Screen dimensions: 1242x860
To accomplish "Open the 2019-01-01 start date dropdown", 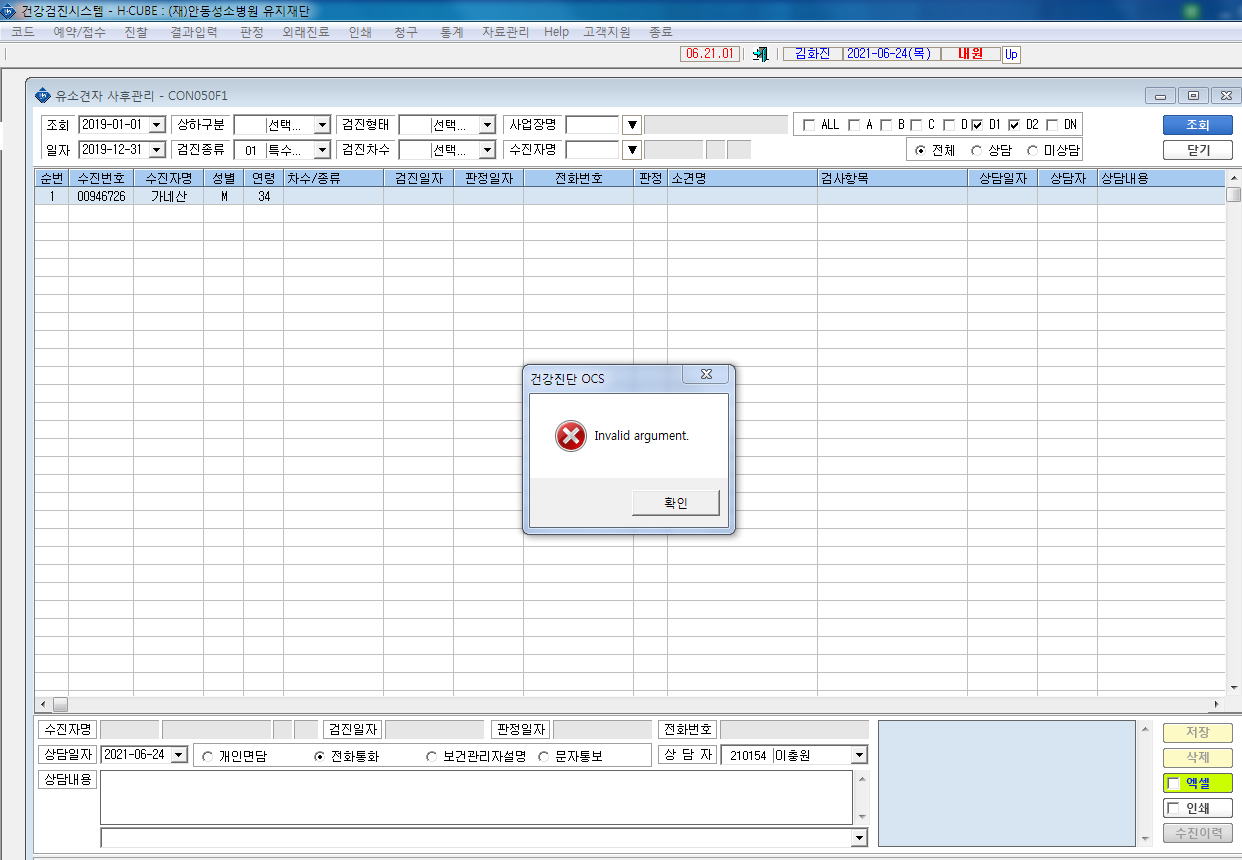I will 157,125.
